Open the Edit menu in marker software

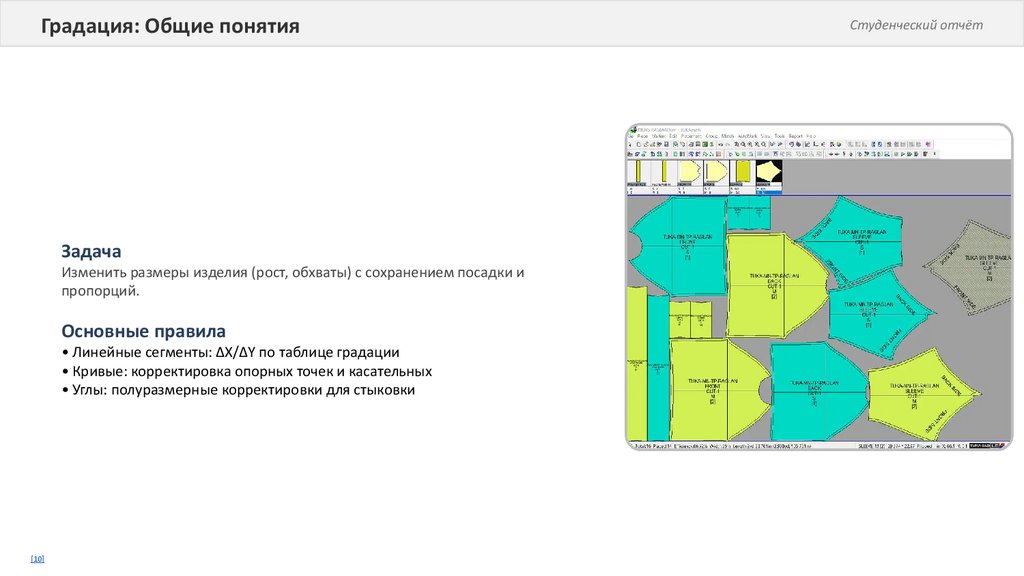click(673, 136)
